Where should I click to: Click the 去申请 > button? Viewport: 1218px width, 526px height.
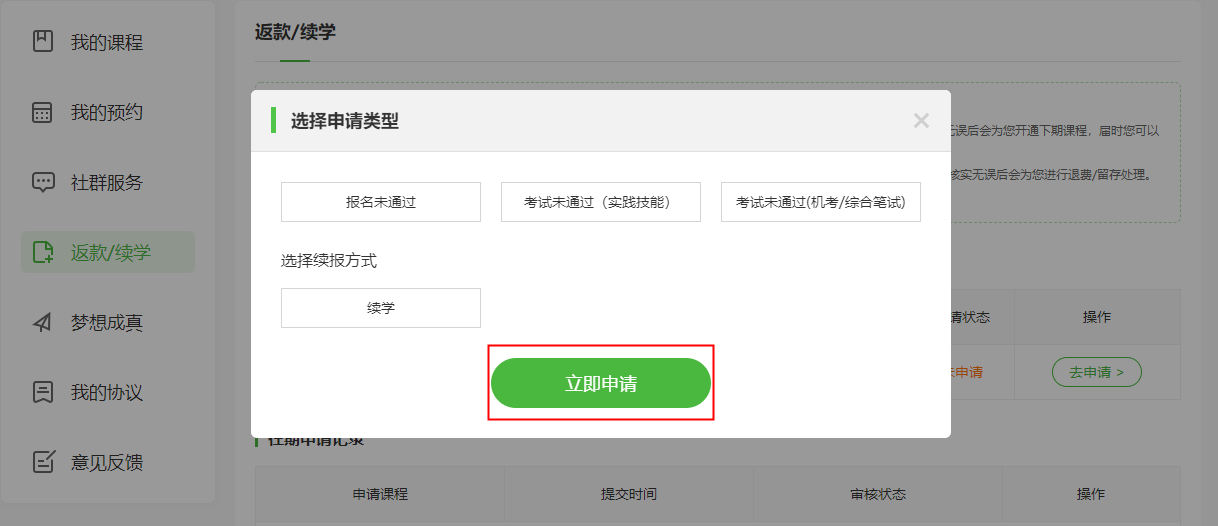1096,372
